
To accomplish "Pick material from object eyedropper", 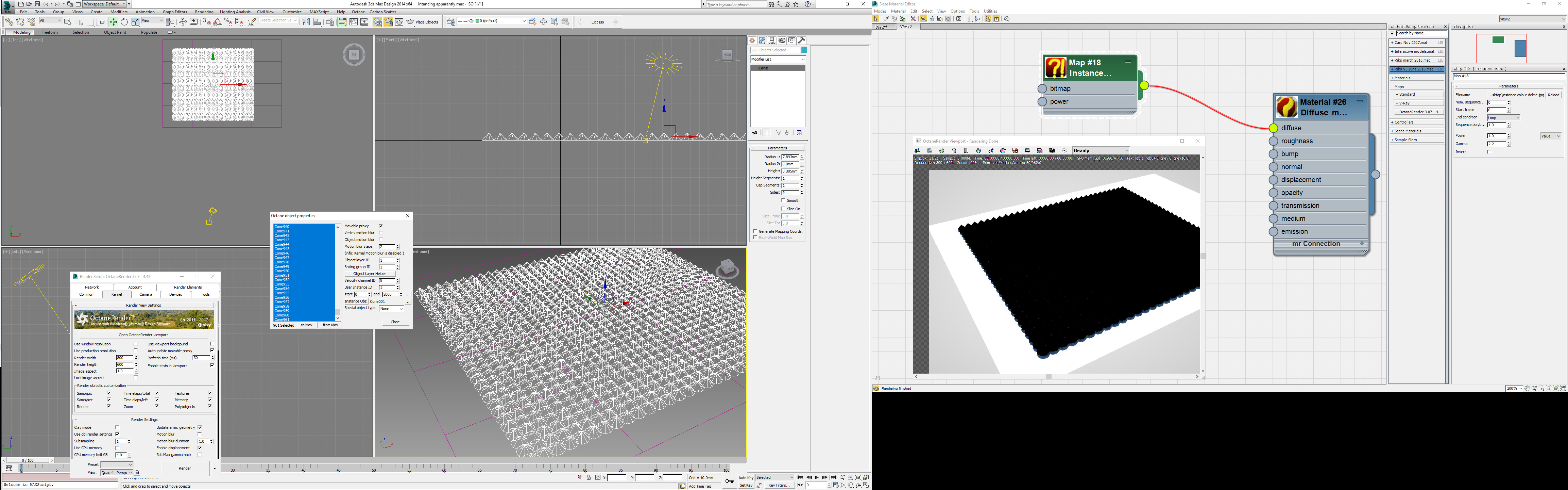I will 886,19.
